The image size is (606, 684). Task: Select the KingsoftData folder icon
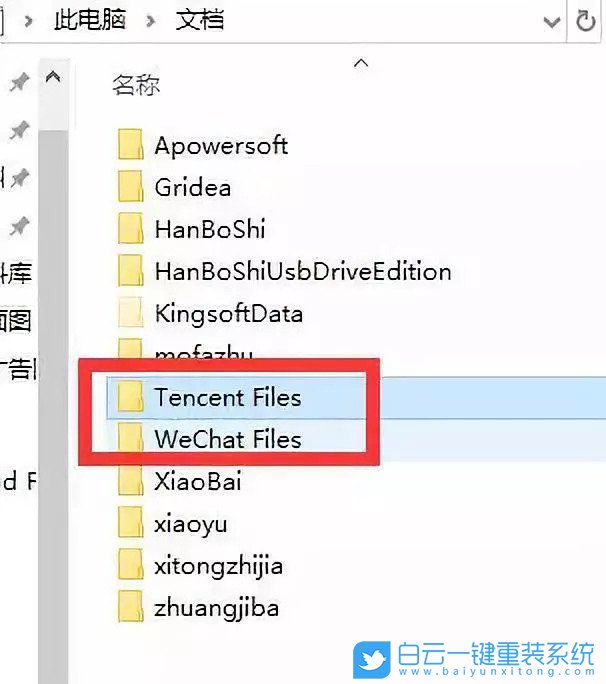[x=130, y=312]
